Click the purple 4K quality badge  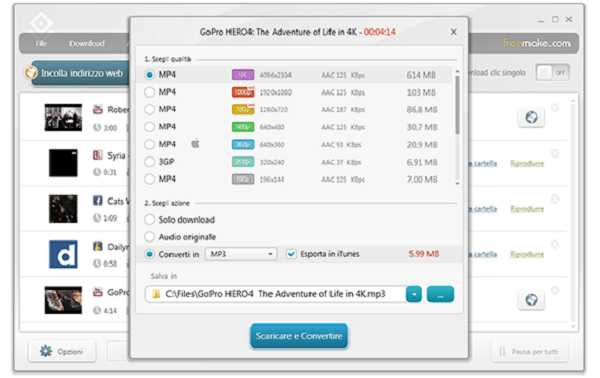(x=243, y=75)
